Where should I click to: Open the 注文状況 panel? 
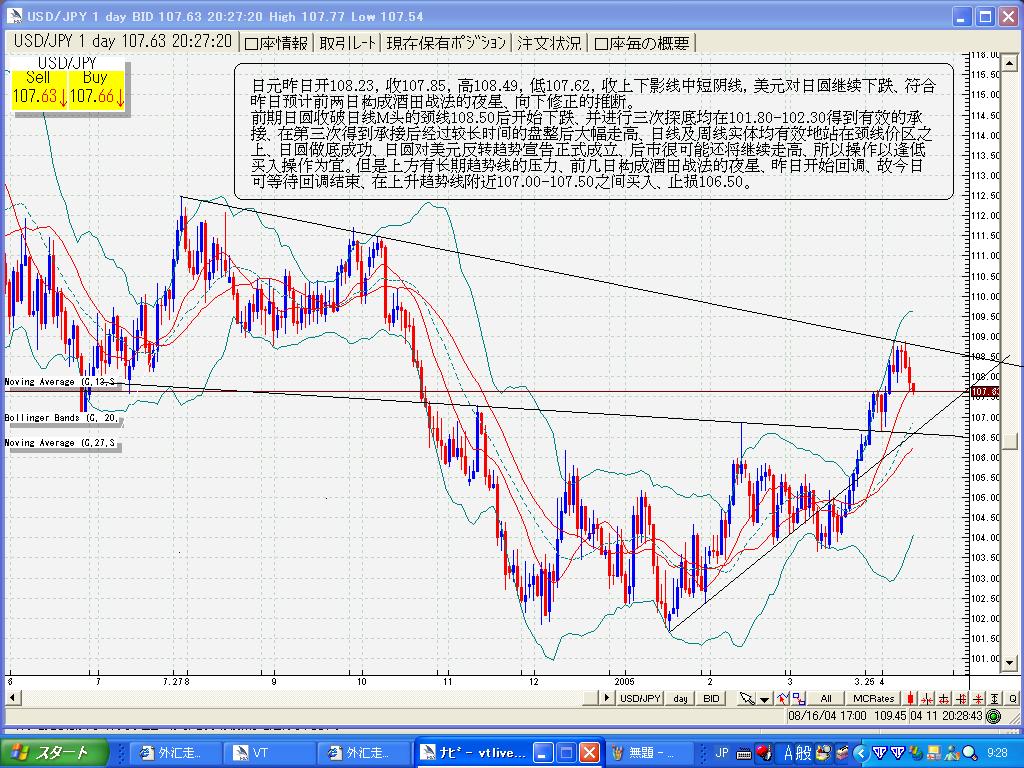click(545, 41)
